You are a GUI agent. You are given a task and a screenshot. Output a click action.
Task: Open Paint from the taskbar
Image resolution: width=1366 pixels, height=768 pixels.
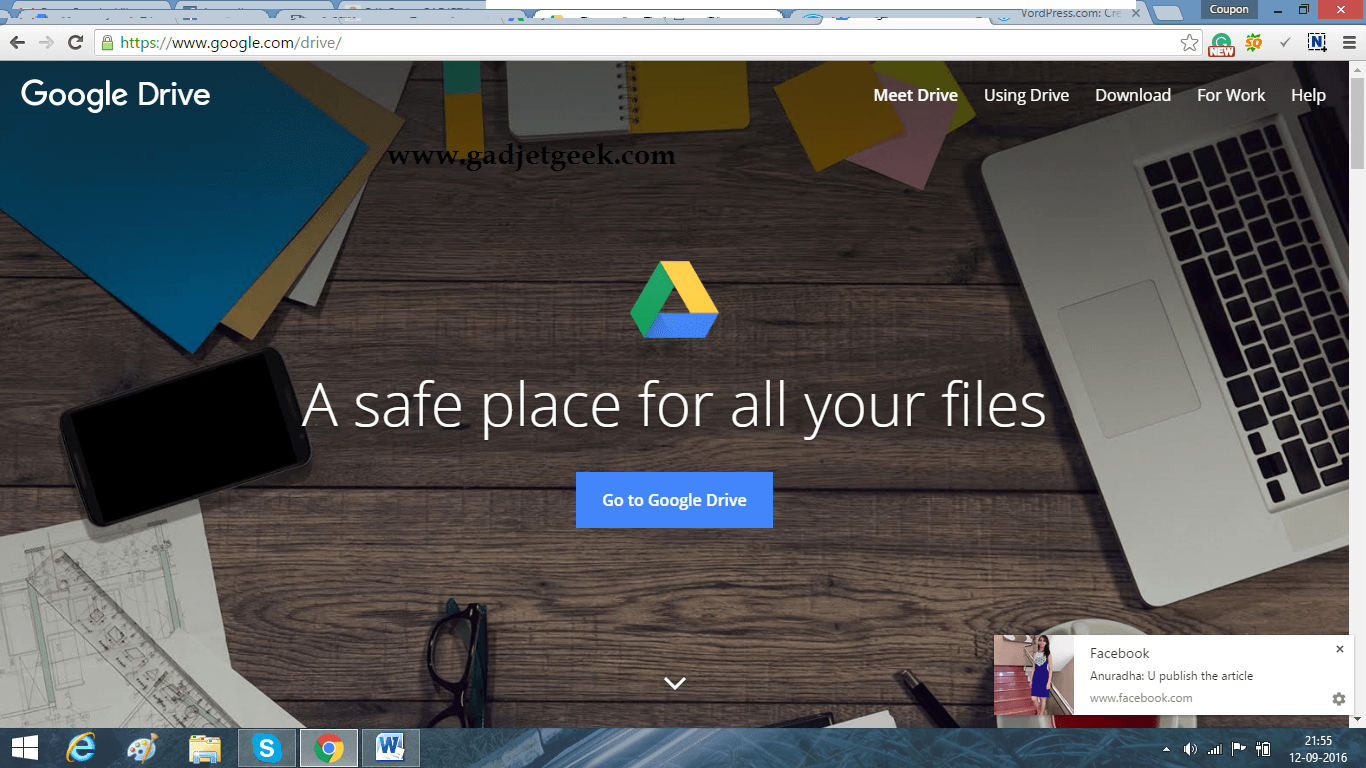tap(143, 748)
